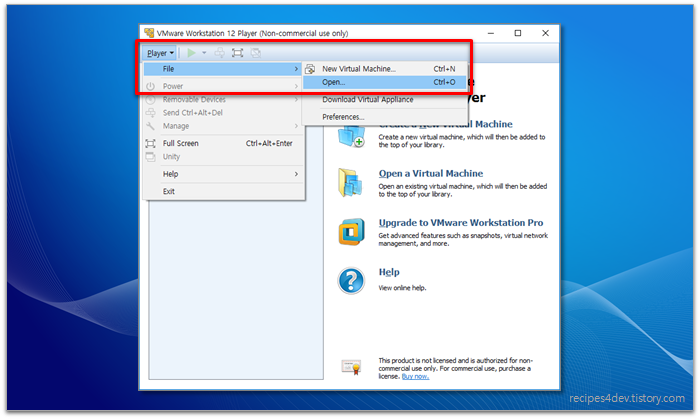Select Power in the Player menu
Screen dimensions: 700x420
[223, 86]
